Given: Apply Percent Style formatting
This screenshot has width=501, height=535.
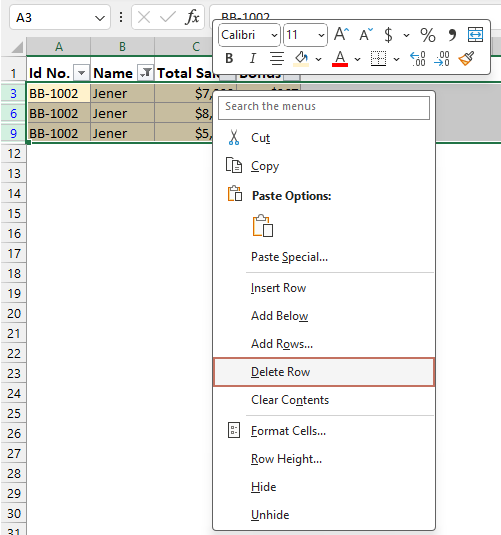Looking at the screenshot, I should point(428,35).
